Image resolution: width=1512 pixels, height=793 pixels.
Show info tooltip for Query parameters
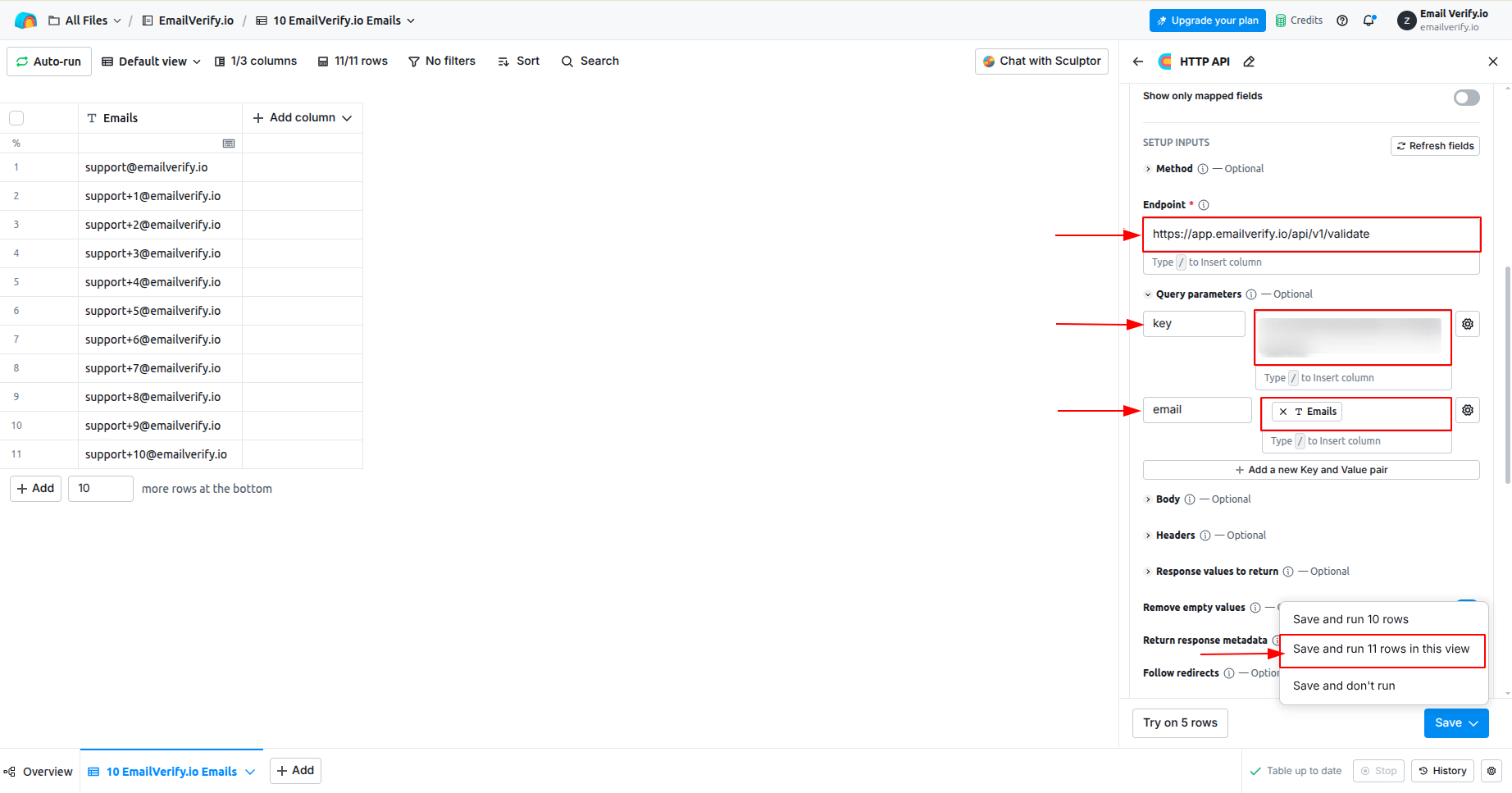[1251, 294]
